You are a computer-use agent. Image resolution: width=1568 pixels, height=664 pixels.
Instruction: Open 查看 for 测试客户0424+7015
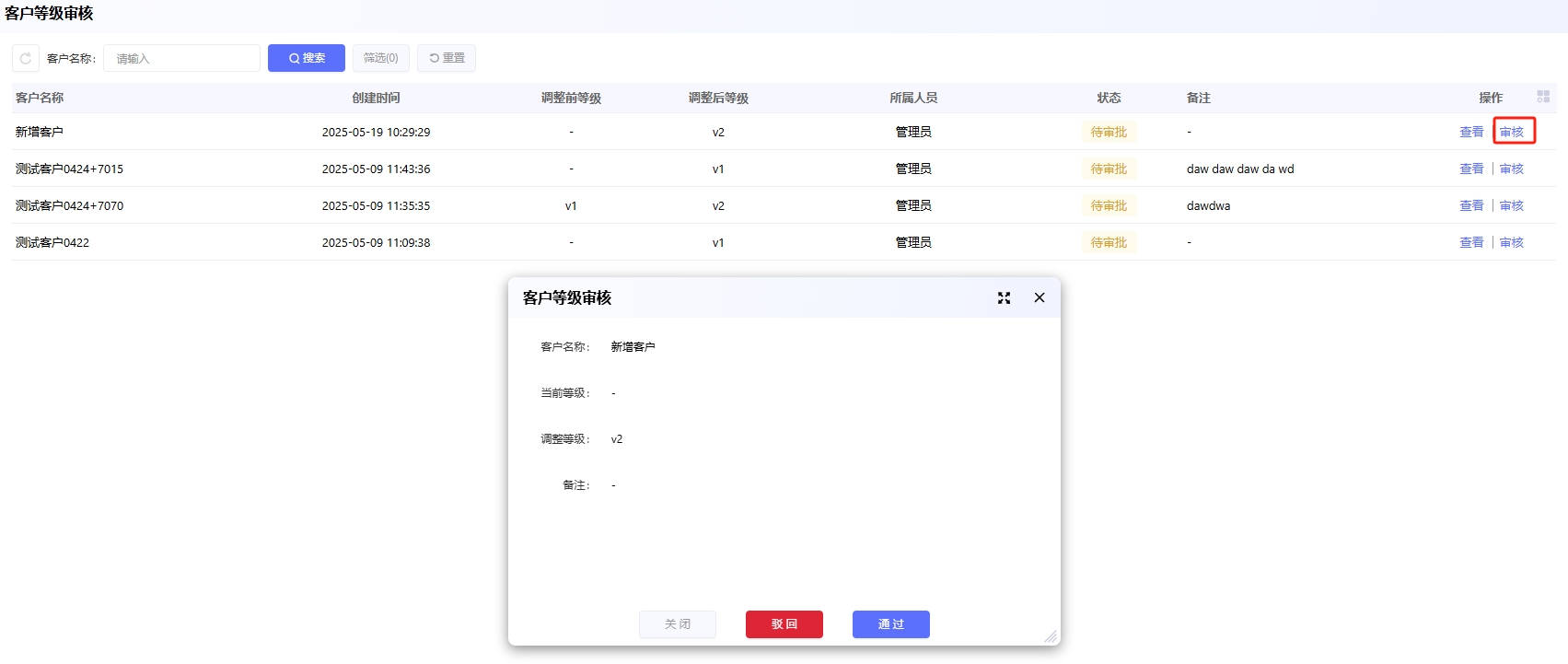click(x=1471, y=169)
